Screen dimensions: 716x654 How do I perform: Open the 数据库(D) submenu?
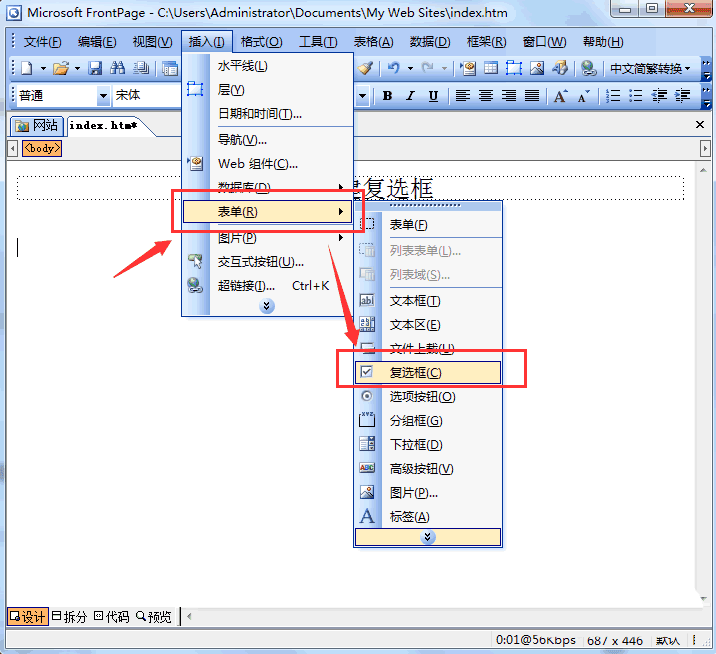[267, 187]
